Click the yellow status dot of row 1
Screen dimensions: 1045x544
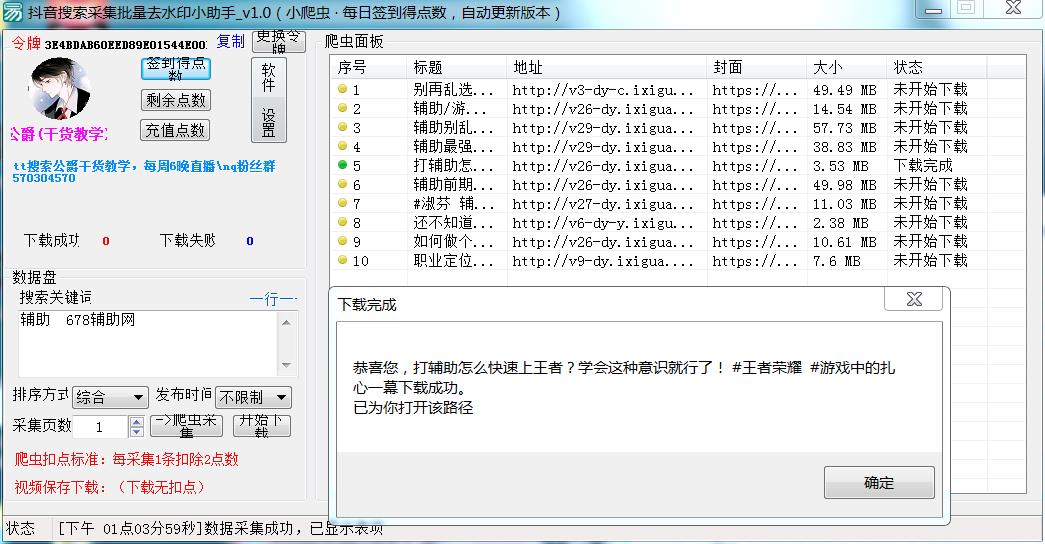[x=343, y=89]
